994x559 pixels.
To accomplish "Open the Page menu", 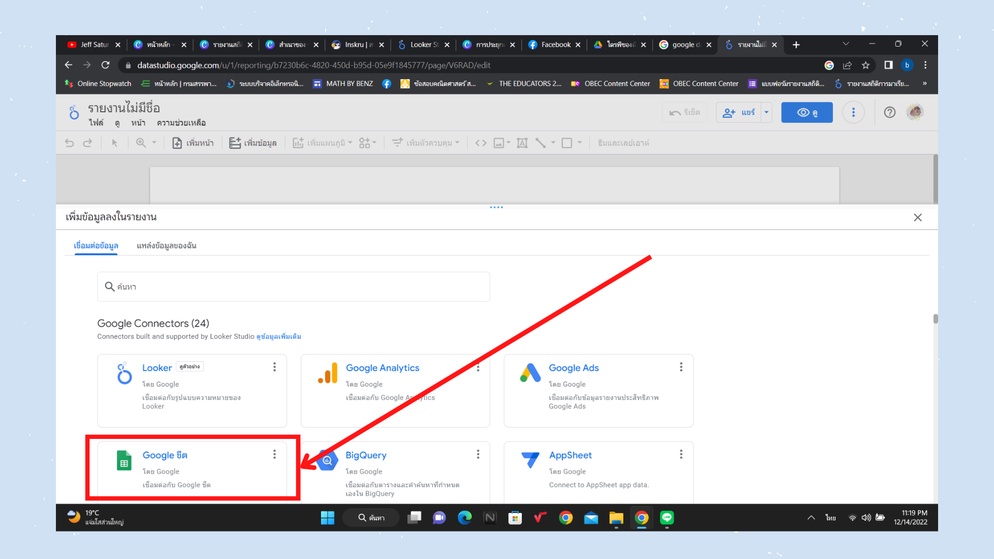I will 138,123.
